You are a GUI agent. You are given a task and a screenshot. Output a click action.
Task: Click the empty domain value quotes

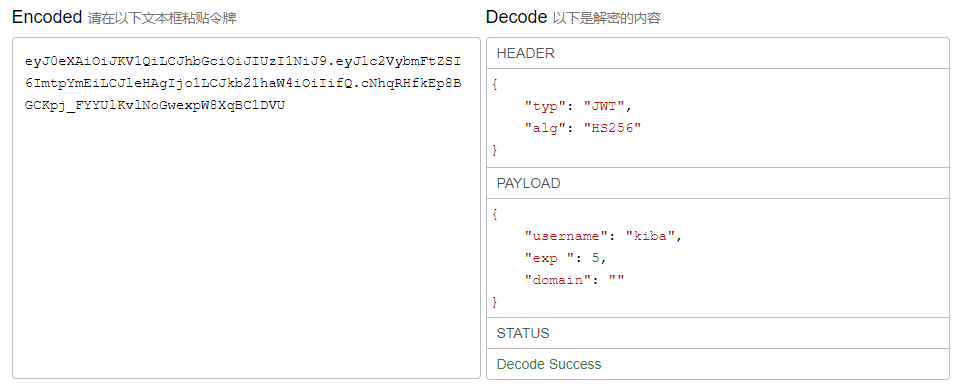tap(616, 280)
